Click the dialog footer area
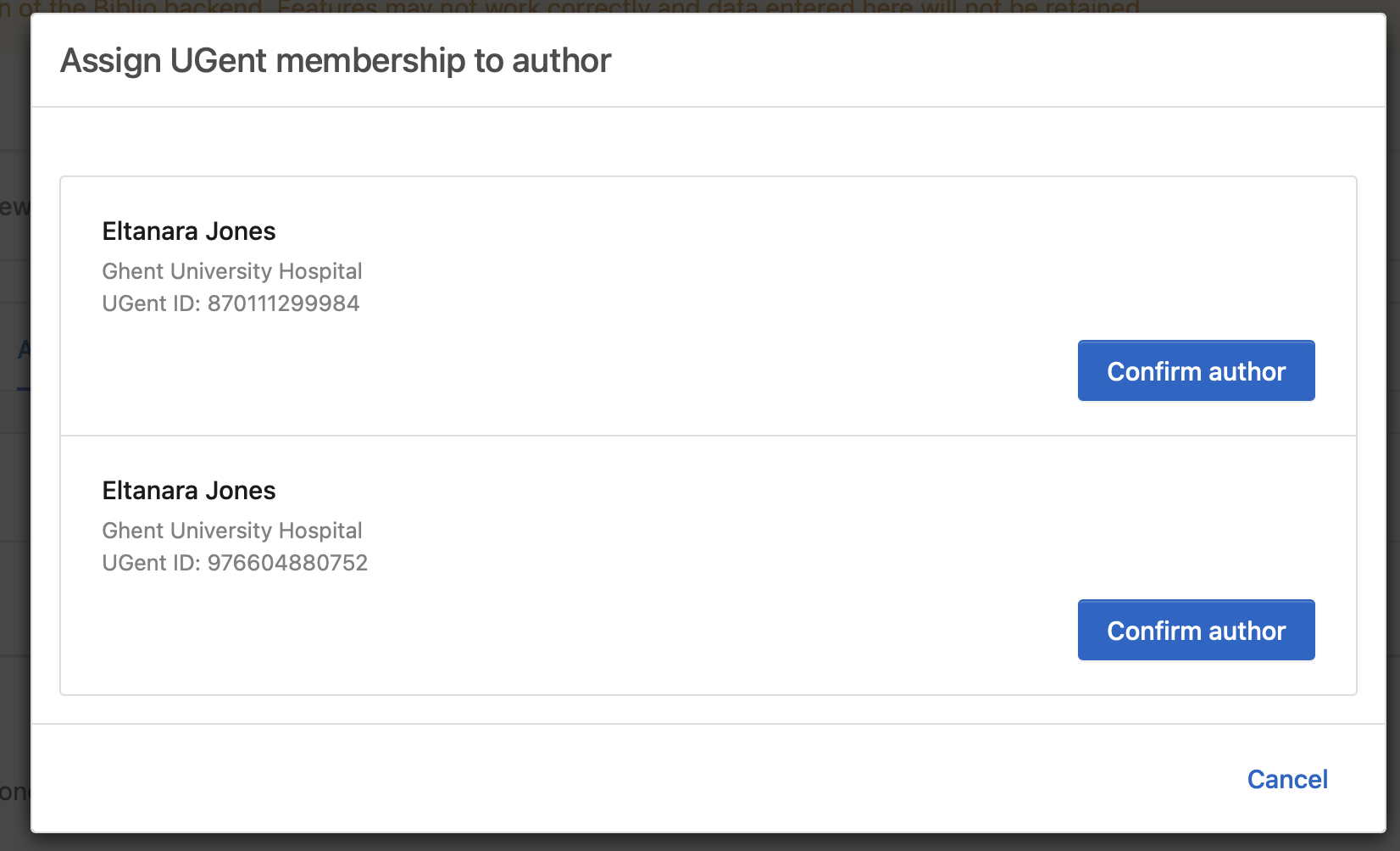Image resolution: width=1400 pixels, height=851 pixels. point(678,778)
